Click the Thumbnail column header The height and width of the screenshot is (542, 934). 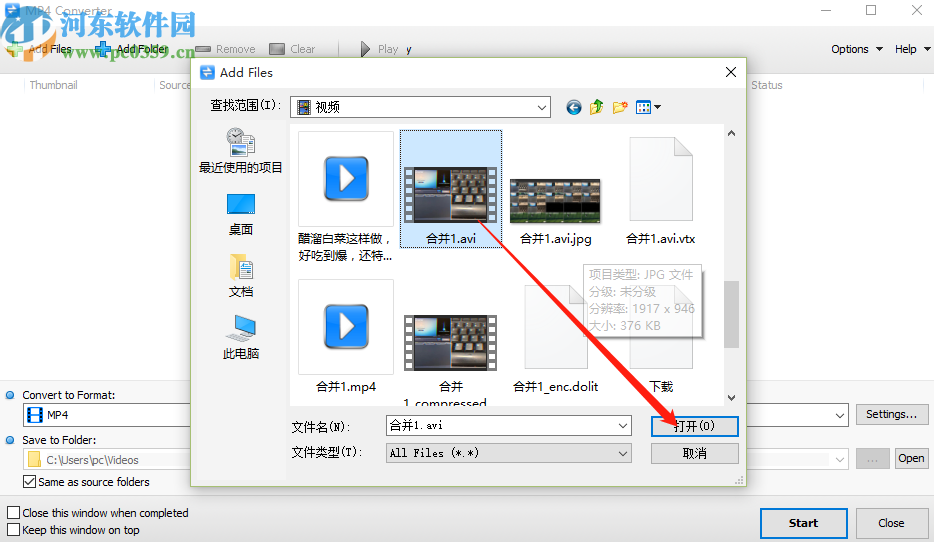[x=54, y=85]
